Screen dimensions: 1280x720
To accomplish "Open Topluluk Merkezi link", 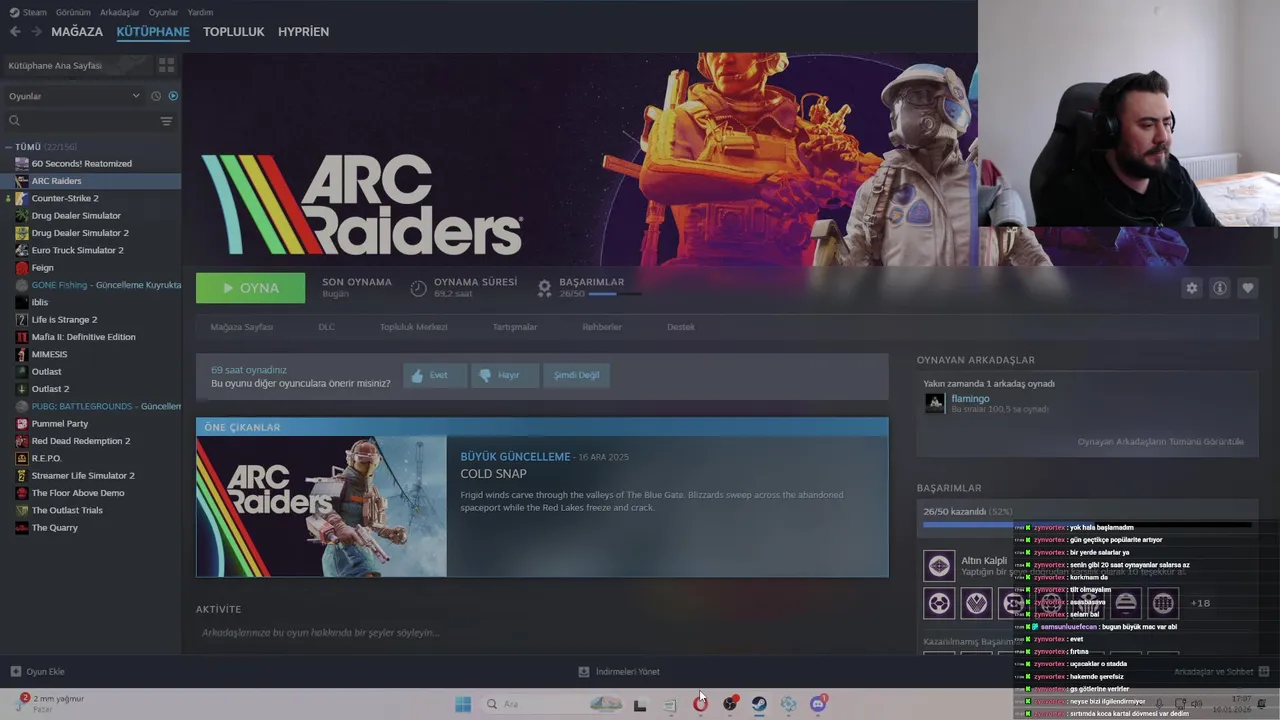I will [413, 327].
